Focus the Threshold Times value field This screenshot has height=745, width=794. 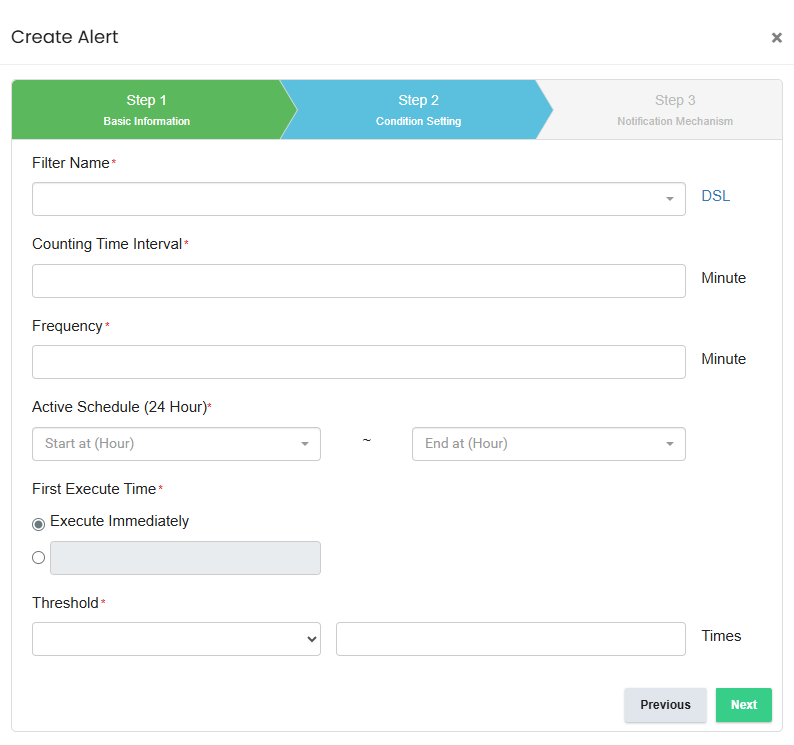point(511,639)
